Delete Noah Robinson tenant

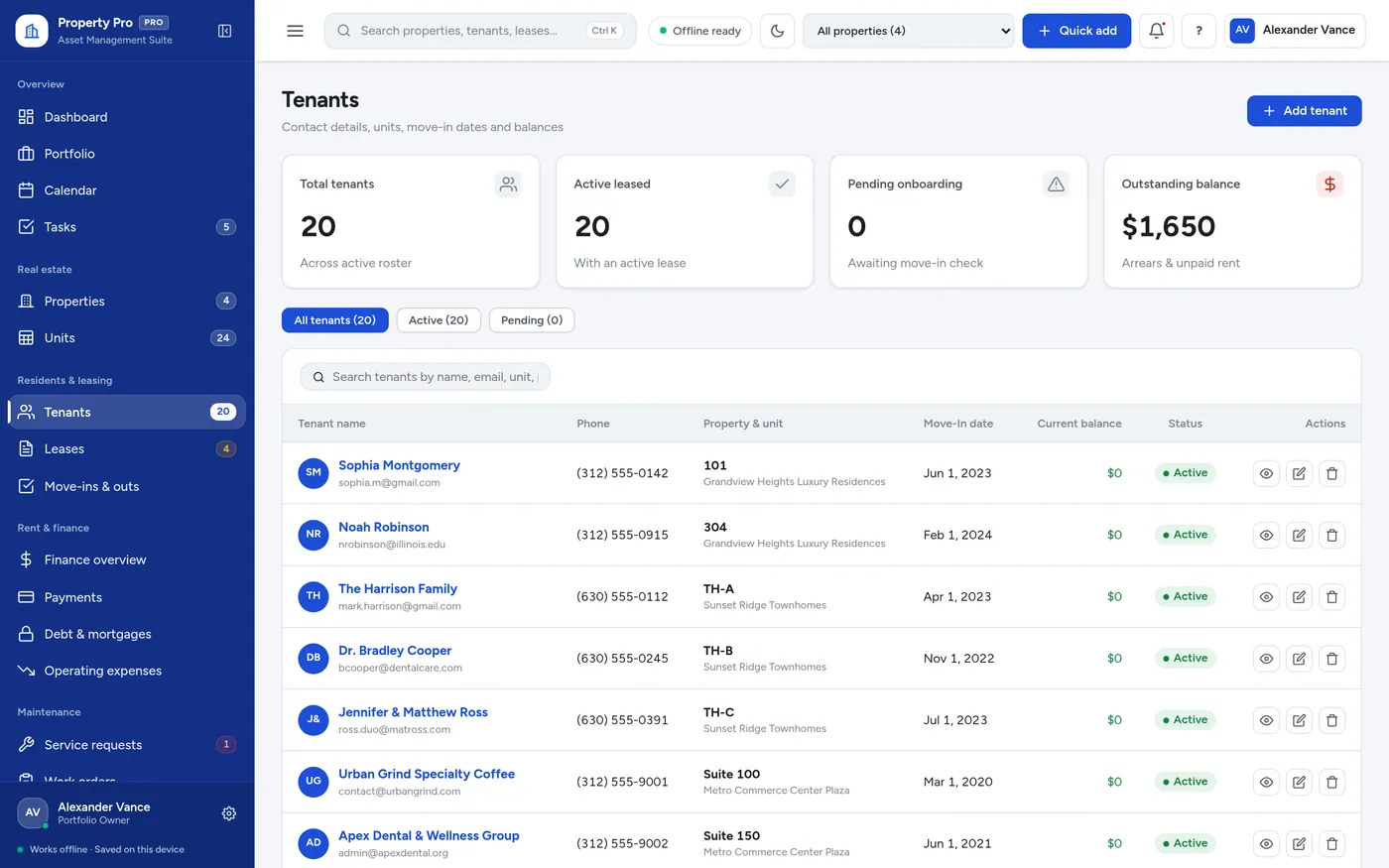coord(1332,535)
